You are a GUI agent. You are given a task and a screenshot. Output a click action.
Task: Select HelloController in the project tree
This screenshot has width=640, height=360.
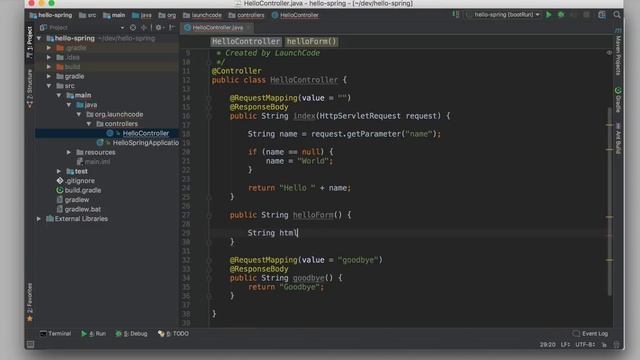pyautogui.click(x=145, y=133)
